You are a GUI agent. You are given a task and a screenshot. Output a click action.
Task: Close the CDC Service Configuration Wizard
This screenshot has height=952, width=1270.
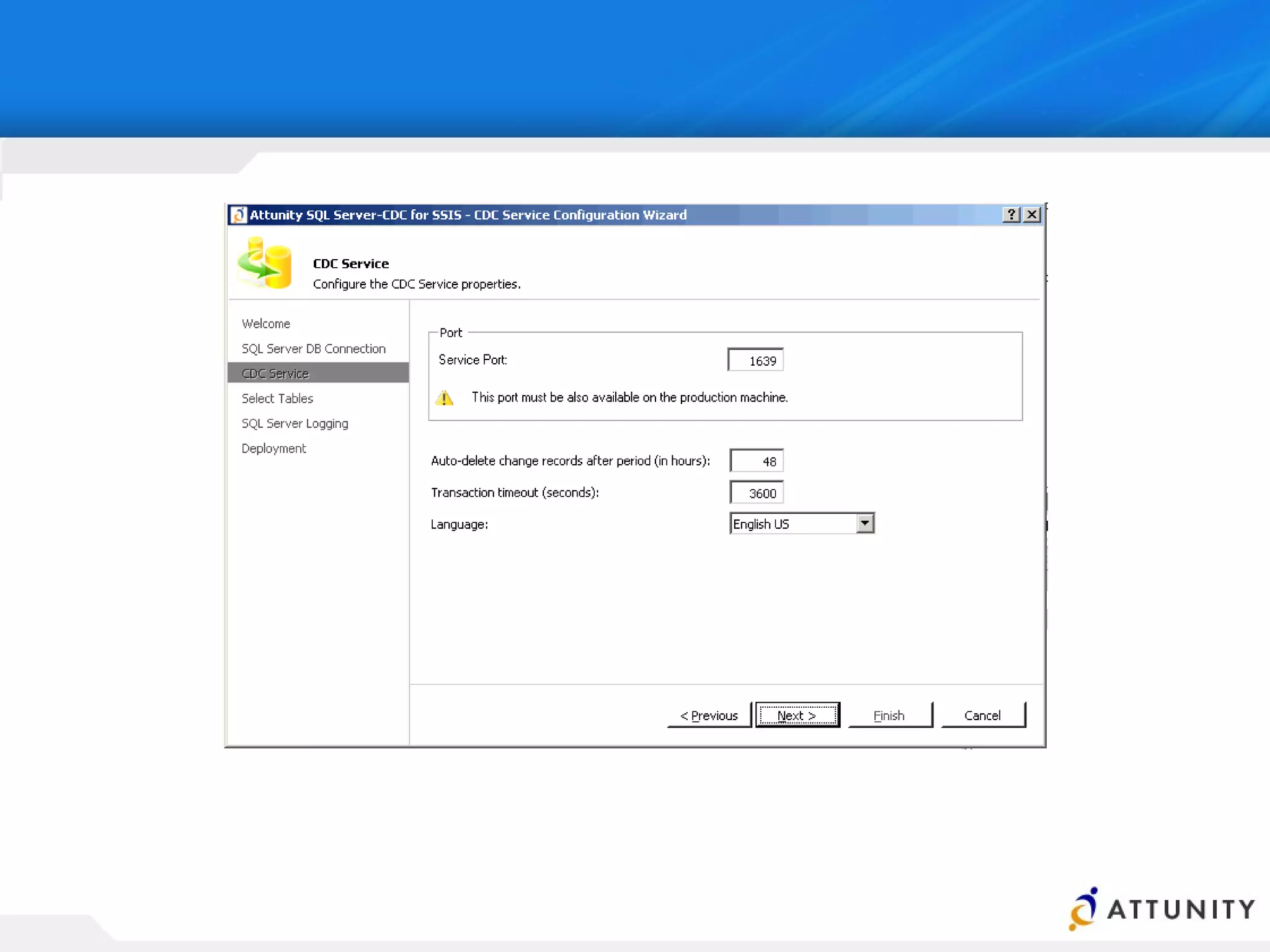coord(1032,214)
